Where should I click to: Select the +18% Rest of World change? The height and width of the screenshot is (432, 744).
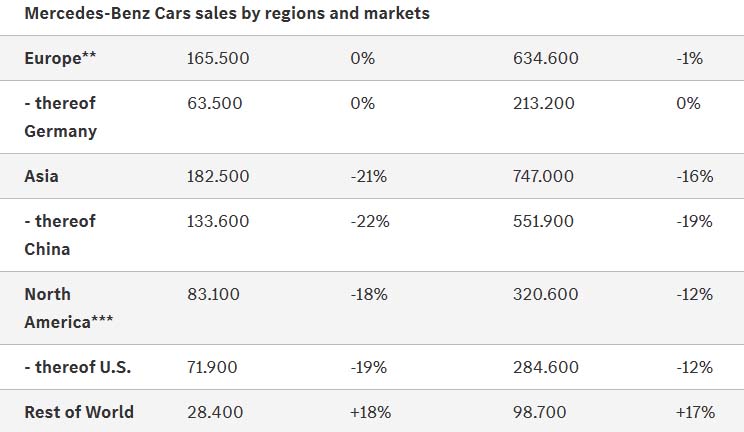click(x=371, y=412)
